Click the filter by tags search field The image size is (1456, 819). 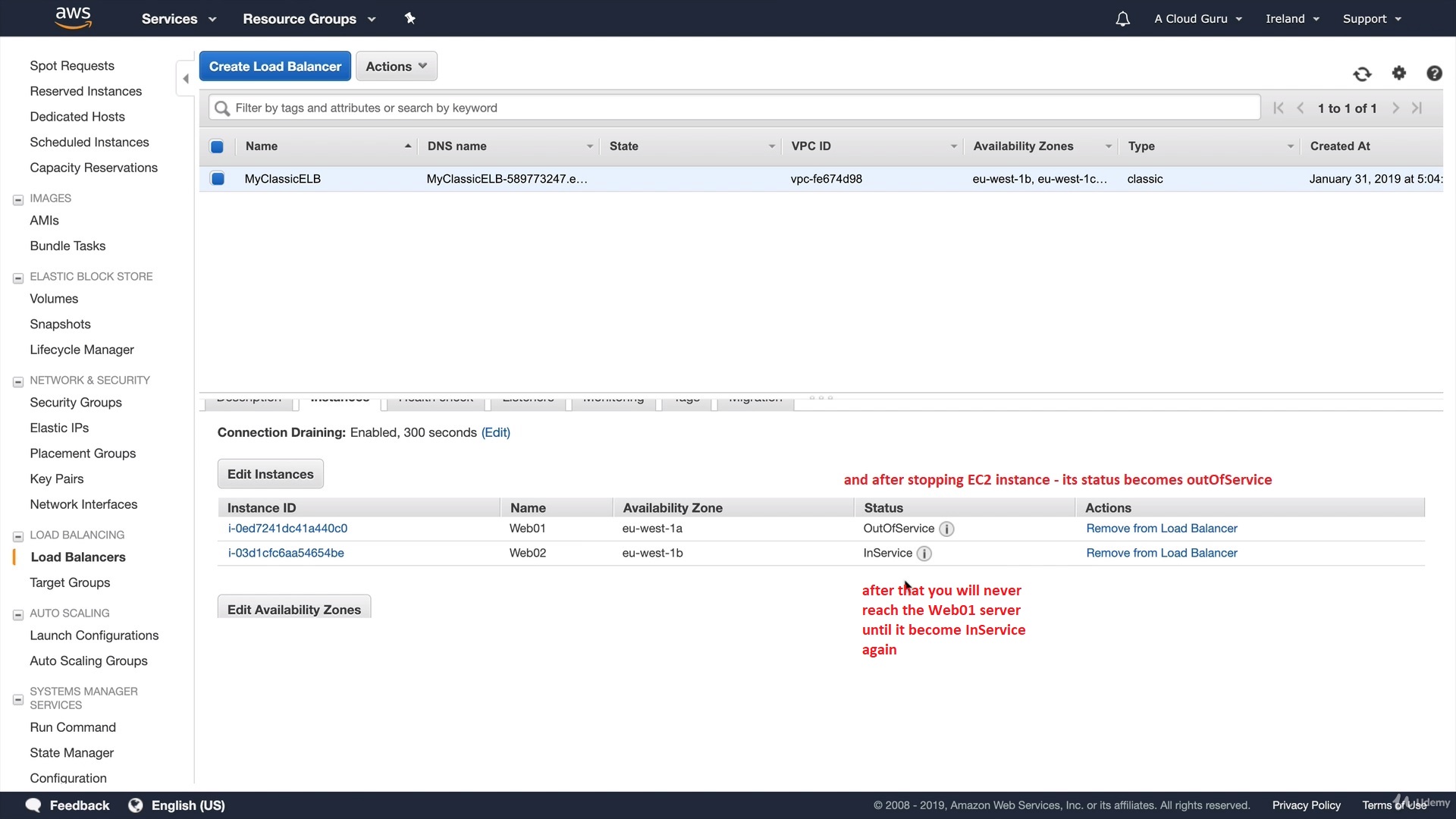(734, 108)
